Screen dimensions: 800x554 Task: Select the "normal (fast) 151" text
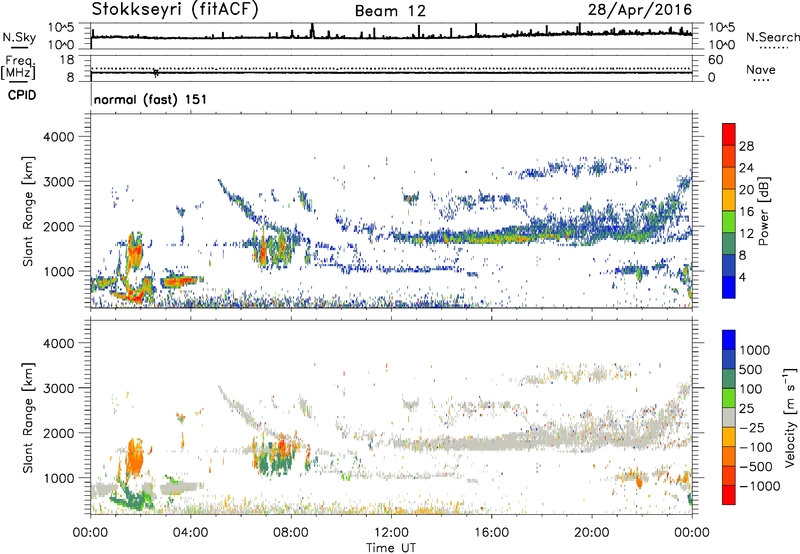click(151, 99)
